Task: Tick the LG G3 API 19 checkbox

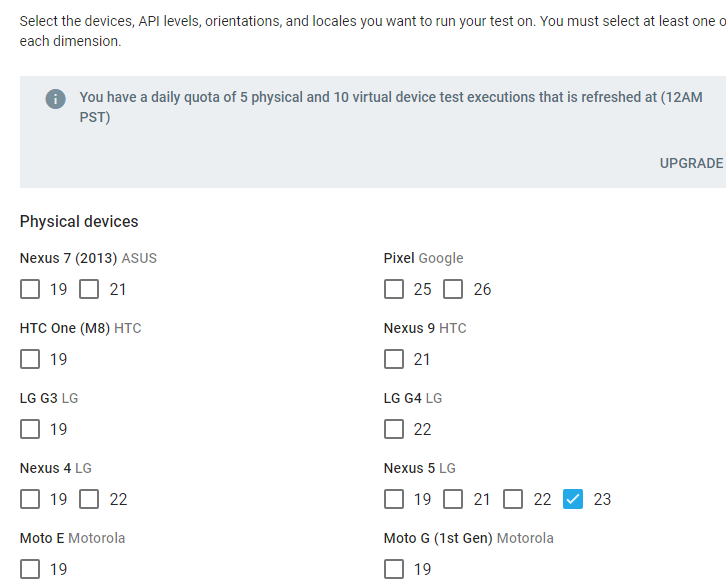Action: tap(30, 429)
